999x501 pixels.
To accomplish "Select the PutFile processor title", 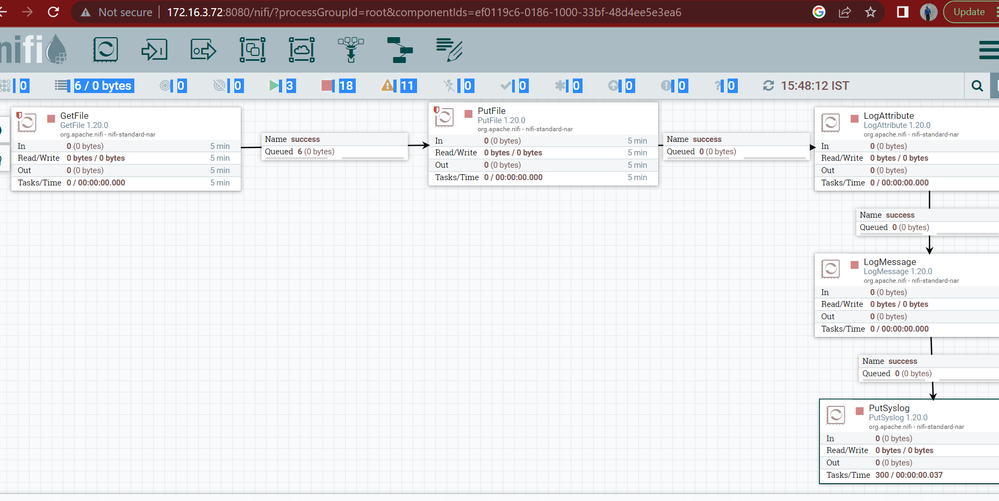I will (491, 111).
